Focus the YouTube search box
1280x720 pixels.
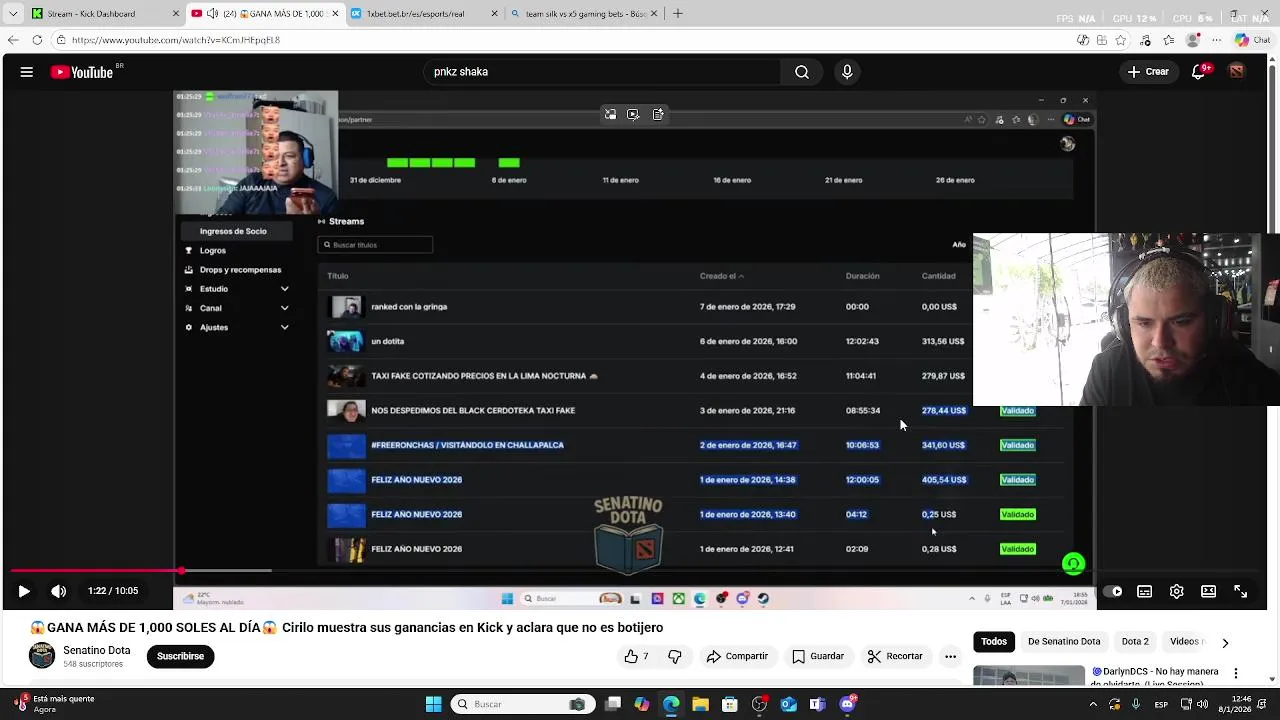602,72
